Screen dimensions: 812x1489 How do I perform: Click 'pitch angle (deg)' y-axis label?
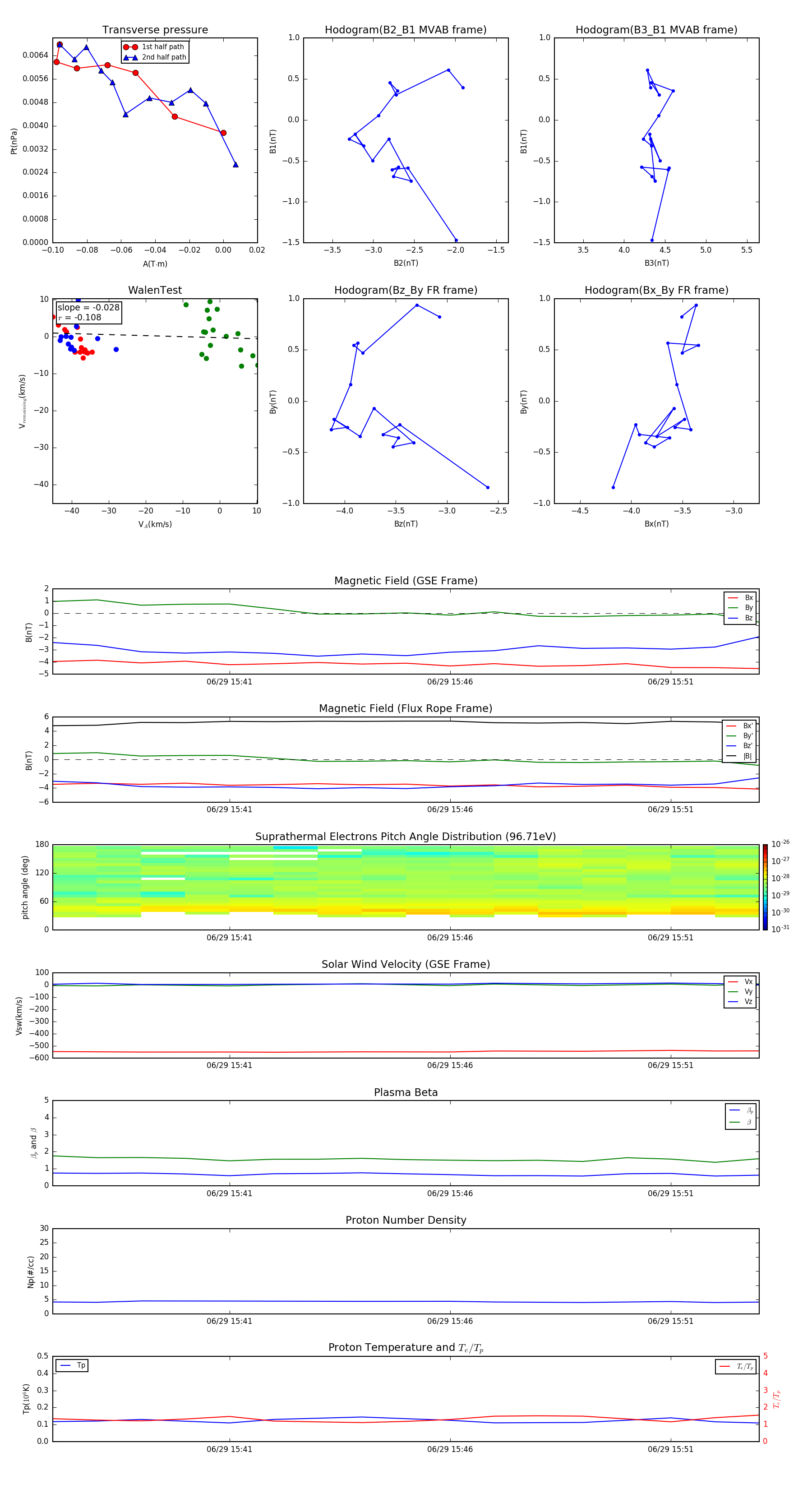click(25, 887)
